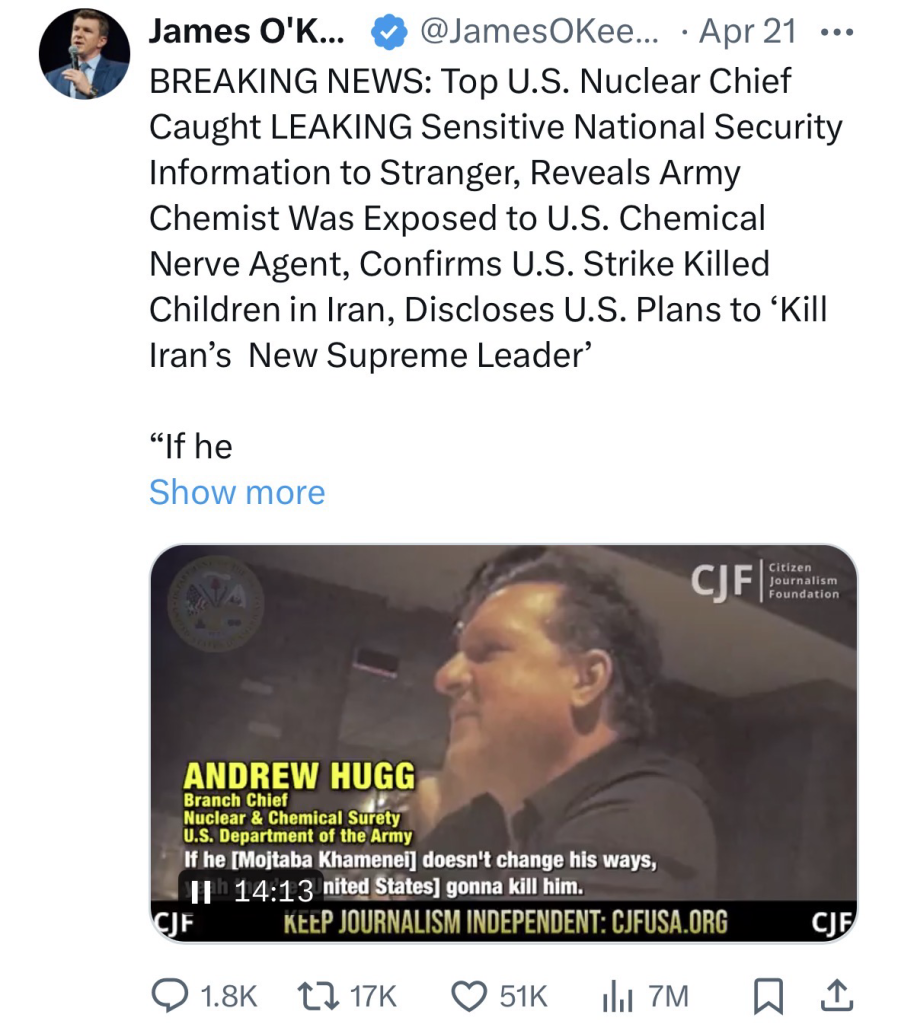Click the 51K likes count
This screenshot has height=1024, width=898.
coord(523,995)
